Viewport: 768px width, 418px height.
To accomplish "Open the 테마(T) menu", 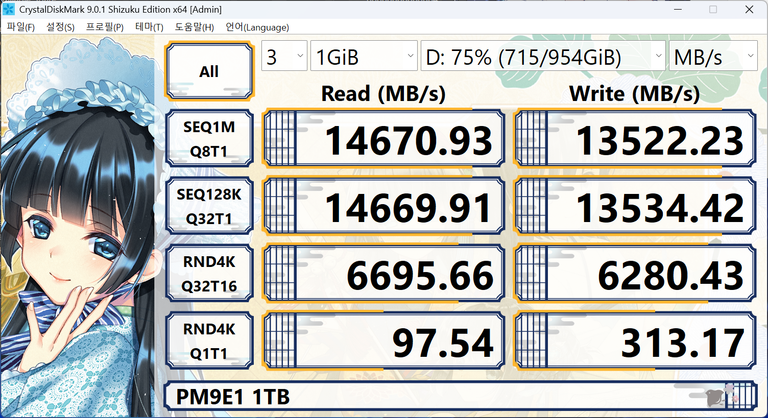I will [x=149, y=27].
